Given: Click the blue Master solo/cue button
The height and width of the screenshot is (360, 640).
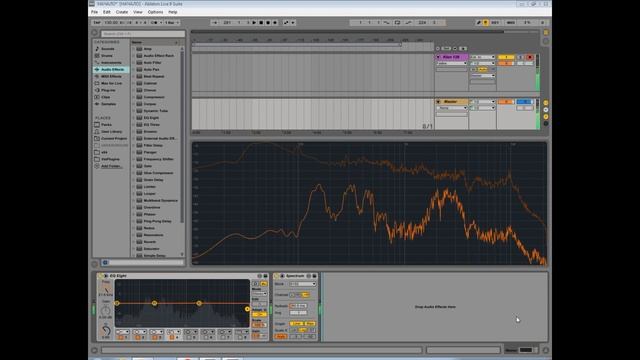Looking at the screenshot, I should (524, 102).
